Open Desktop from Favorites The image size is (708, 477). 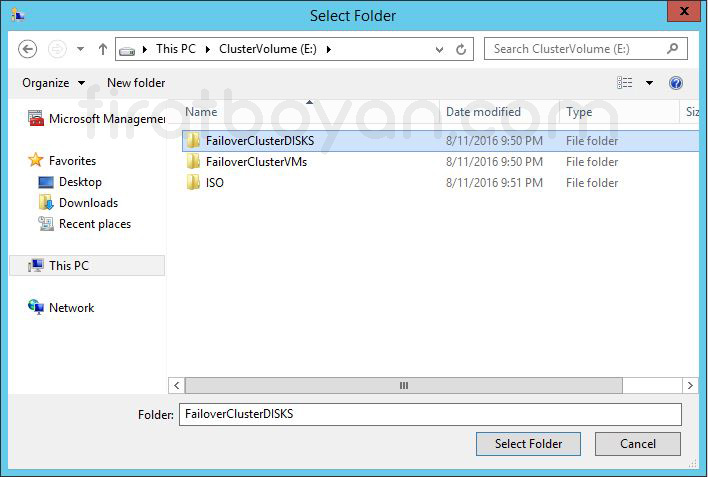[x=80, y=182]
